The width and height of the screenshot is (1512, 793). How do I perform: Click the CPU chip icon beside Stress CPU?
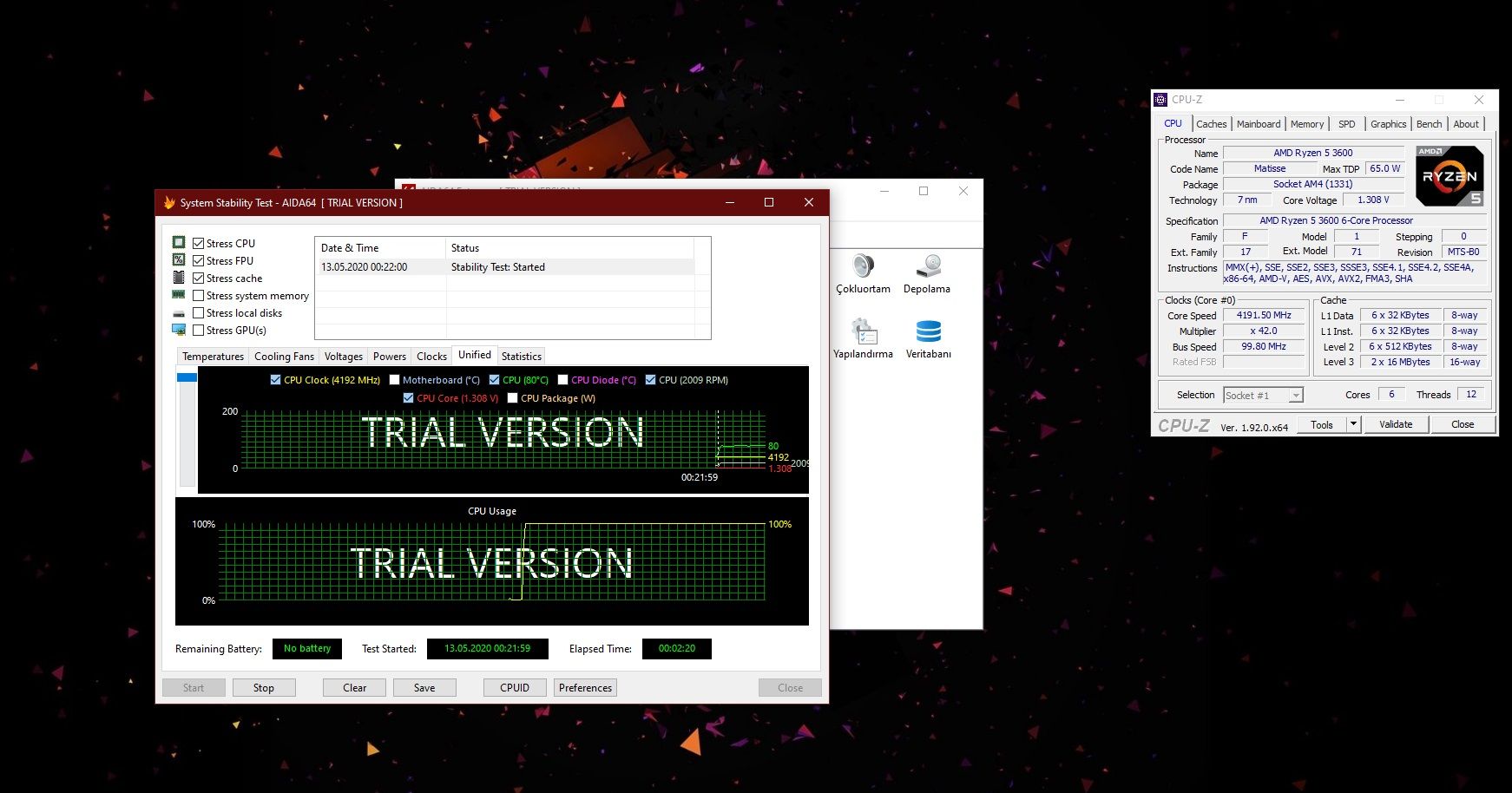[179, 243]
